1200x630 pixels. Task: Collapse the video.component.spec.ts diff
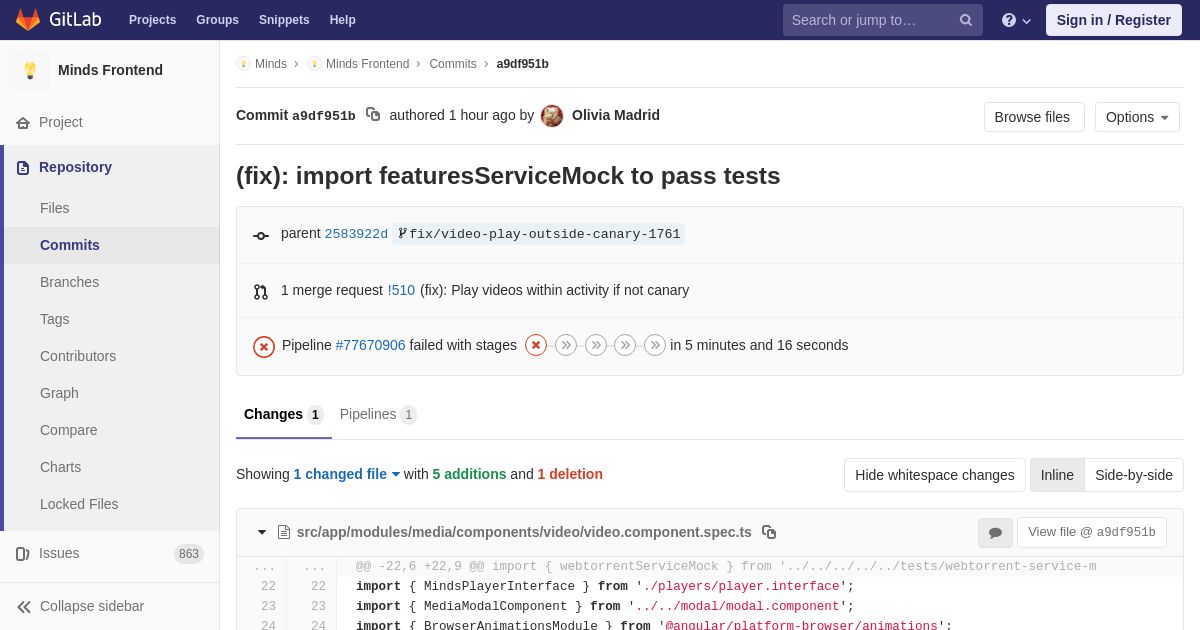pos(262,532)
